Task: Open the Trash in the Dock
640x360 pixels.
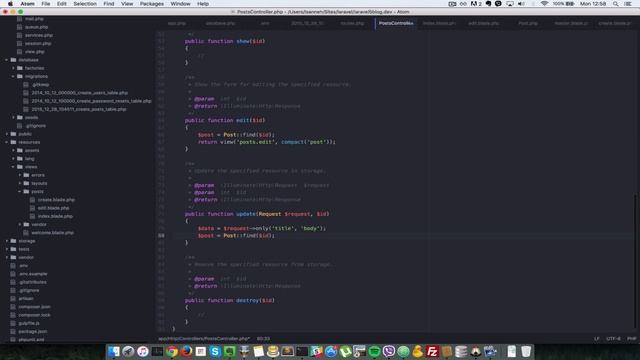Action: tap(526, 351)
